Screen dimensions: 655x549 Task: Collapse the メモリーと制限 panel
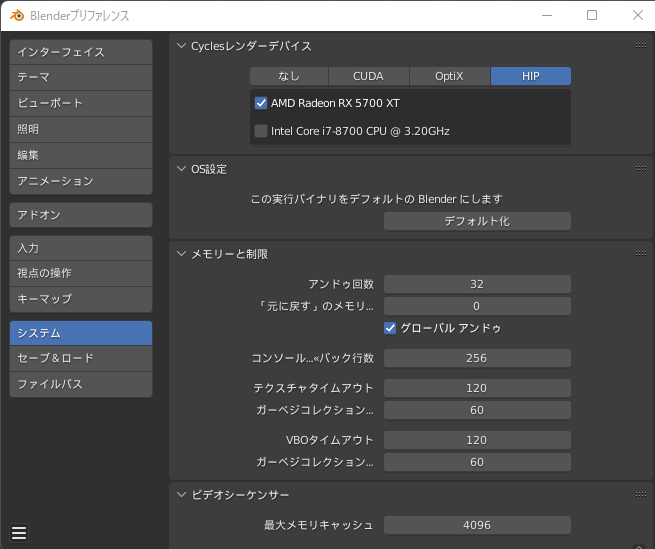181,254
